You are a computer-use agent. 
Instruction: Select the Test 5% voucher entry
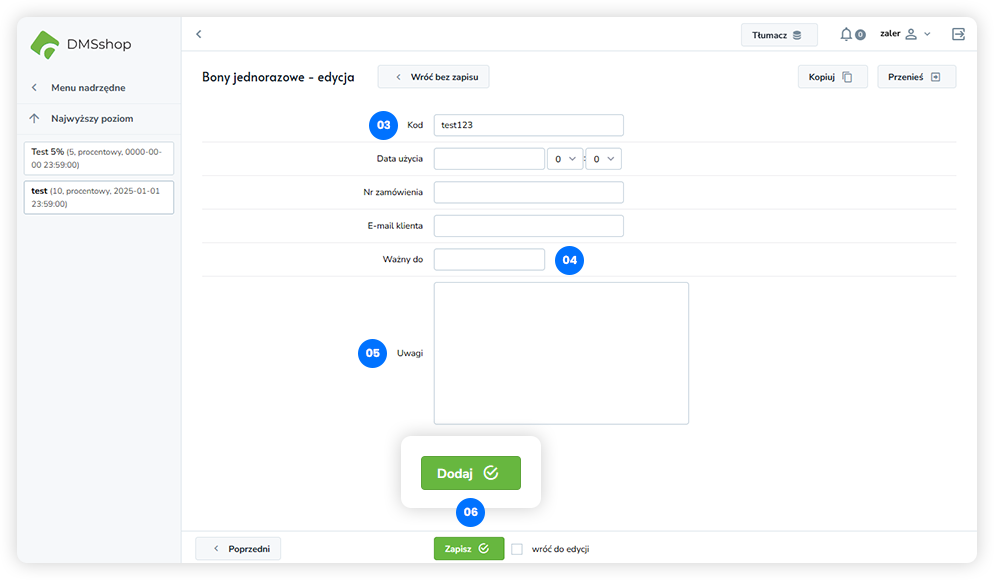pyautogui.click(x=98, y=158)
